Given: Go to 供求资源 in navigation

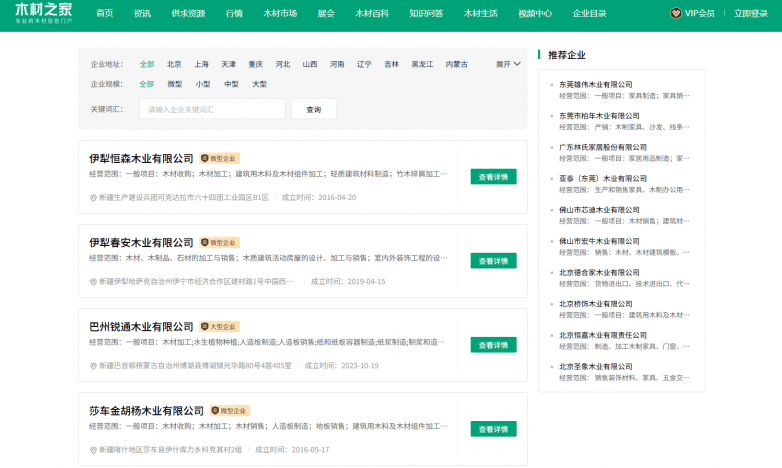Looking at the screenshot, I should [188, 13].
